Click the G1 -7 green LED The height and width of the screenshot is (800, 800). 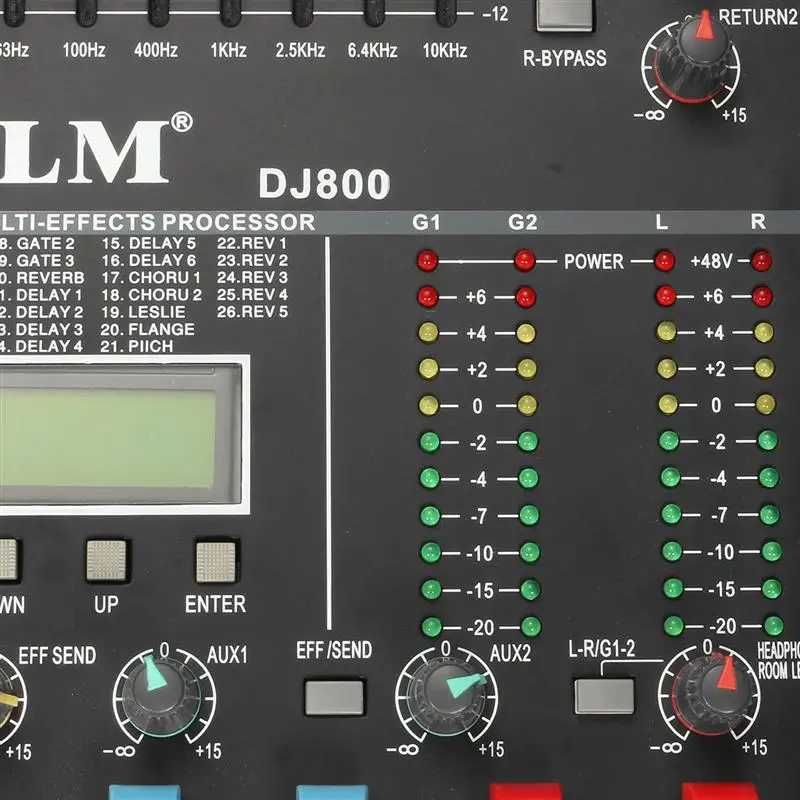430,516
